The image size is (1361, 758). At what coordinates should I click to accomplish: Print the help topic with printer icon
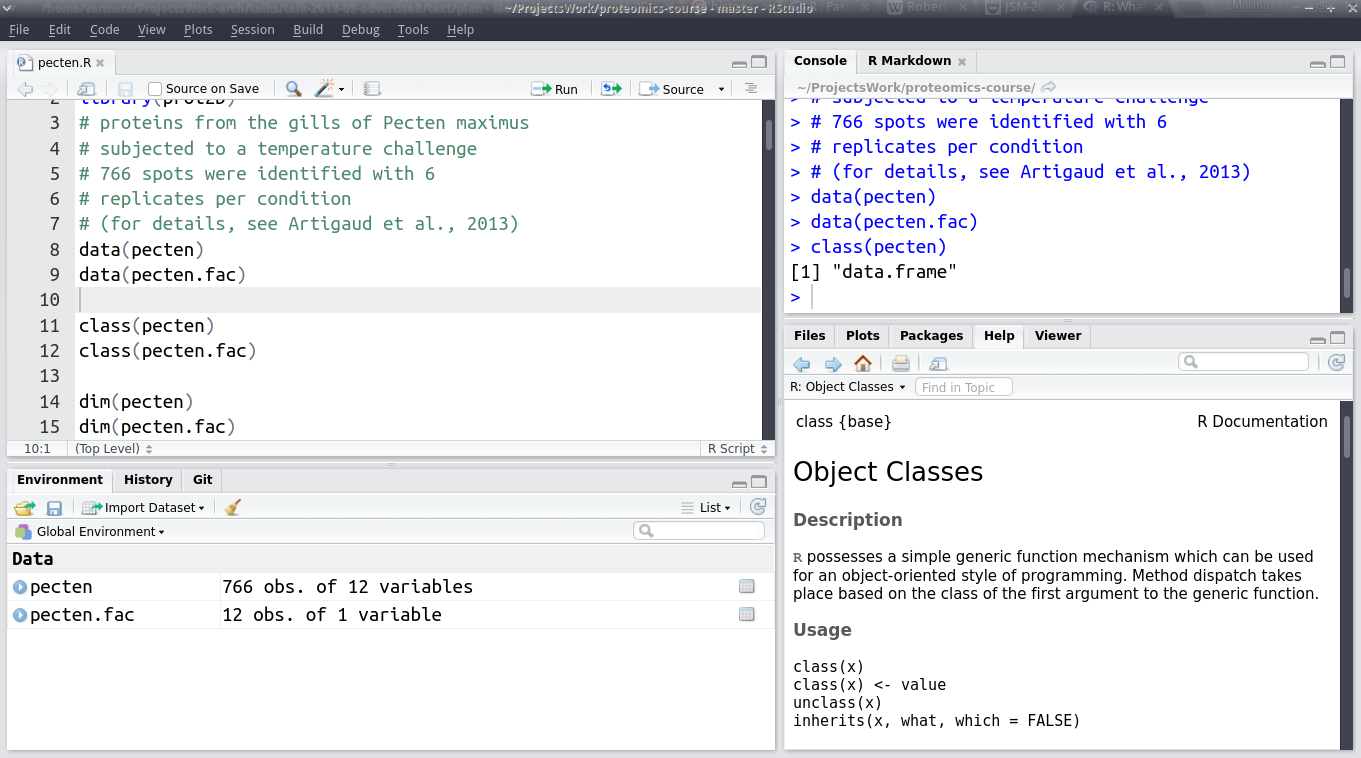pyautogui.click(x=900, y=363)
